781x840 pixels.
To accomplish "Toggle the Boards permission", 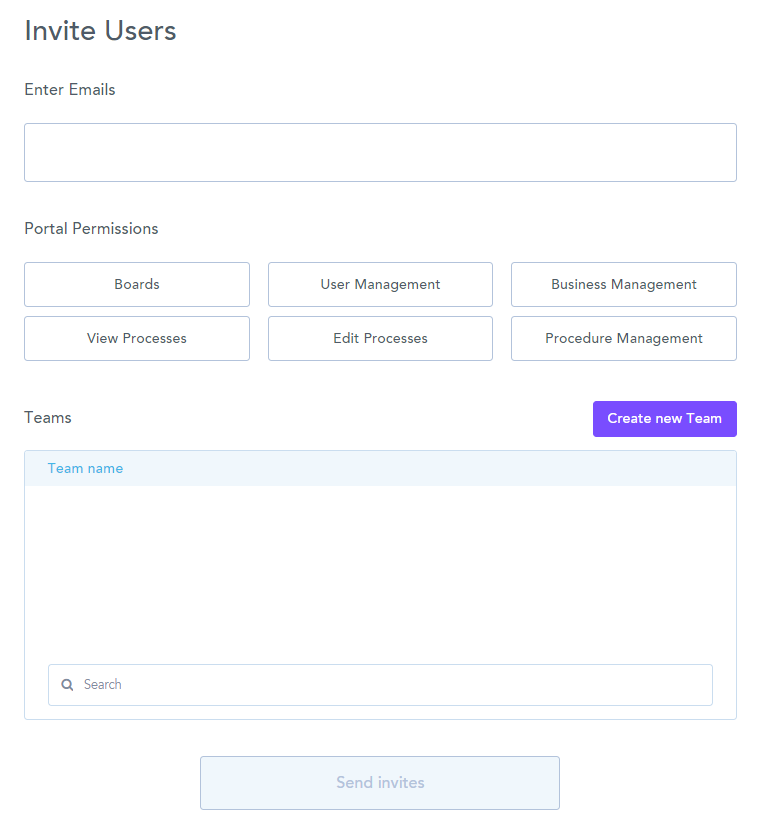I will (x=137, y=284).
